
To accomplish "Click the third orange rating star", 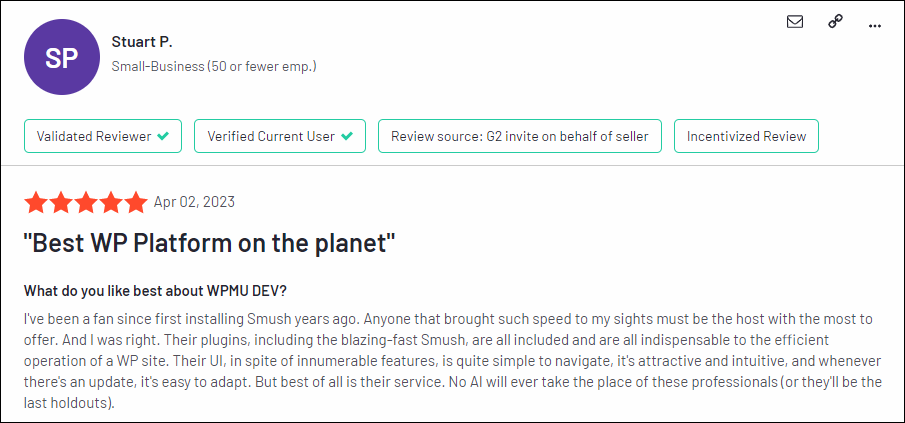I will 86,203.
